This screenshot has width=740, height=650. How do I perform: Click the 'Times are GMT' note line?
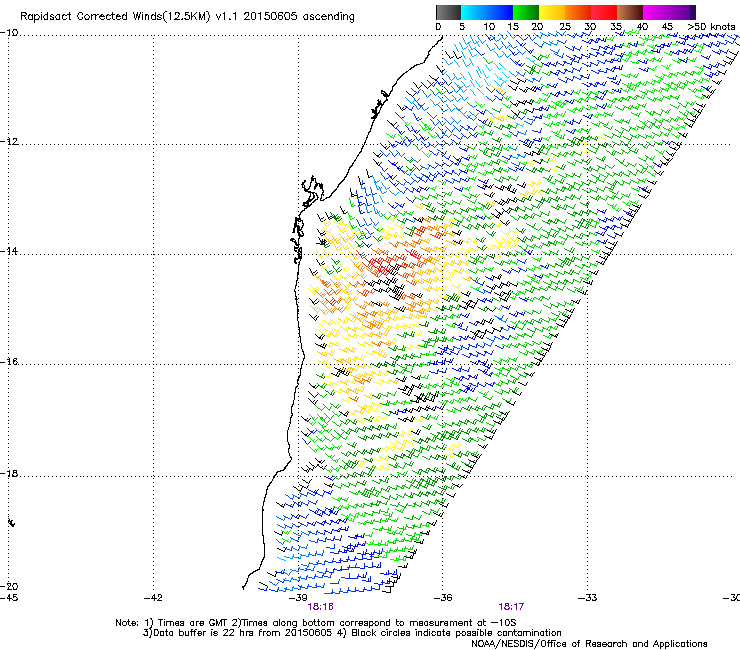pyautogui.click(x=316, y=623)
